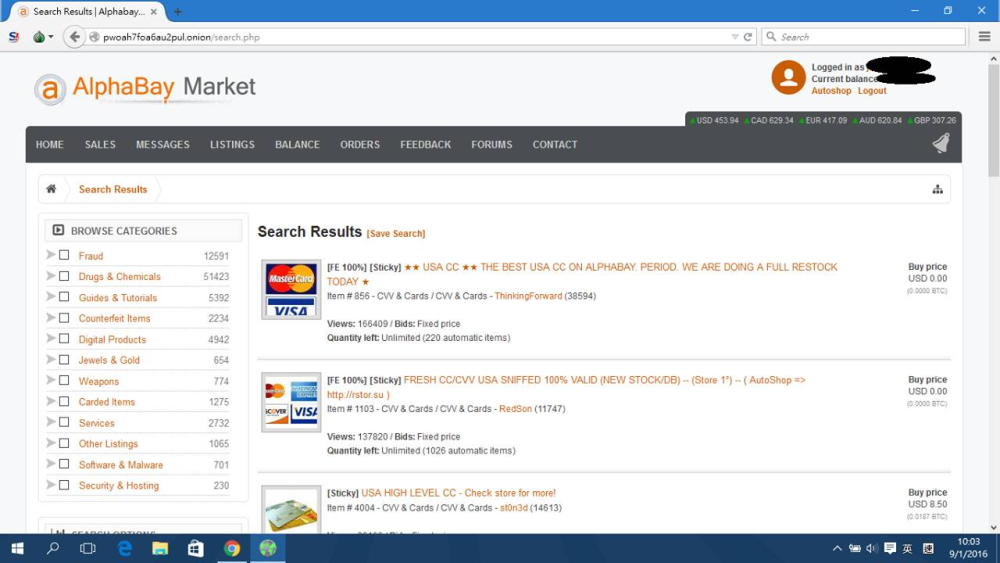The height and width of the screenshot is (563, 1000).
Task: Open vendor RedSon profile link
Action: tap(515, 409)
